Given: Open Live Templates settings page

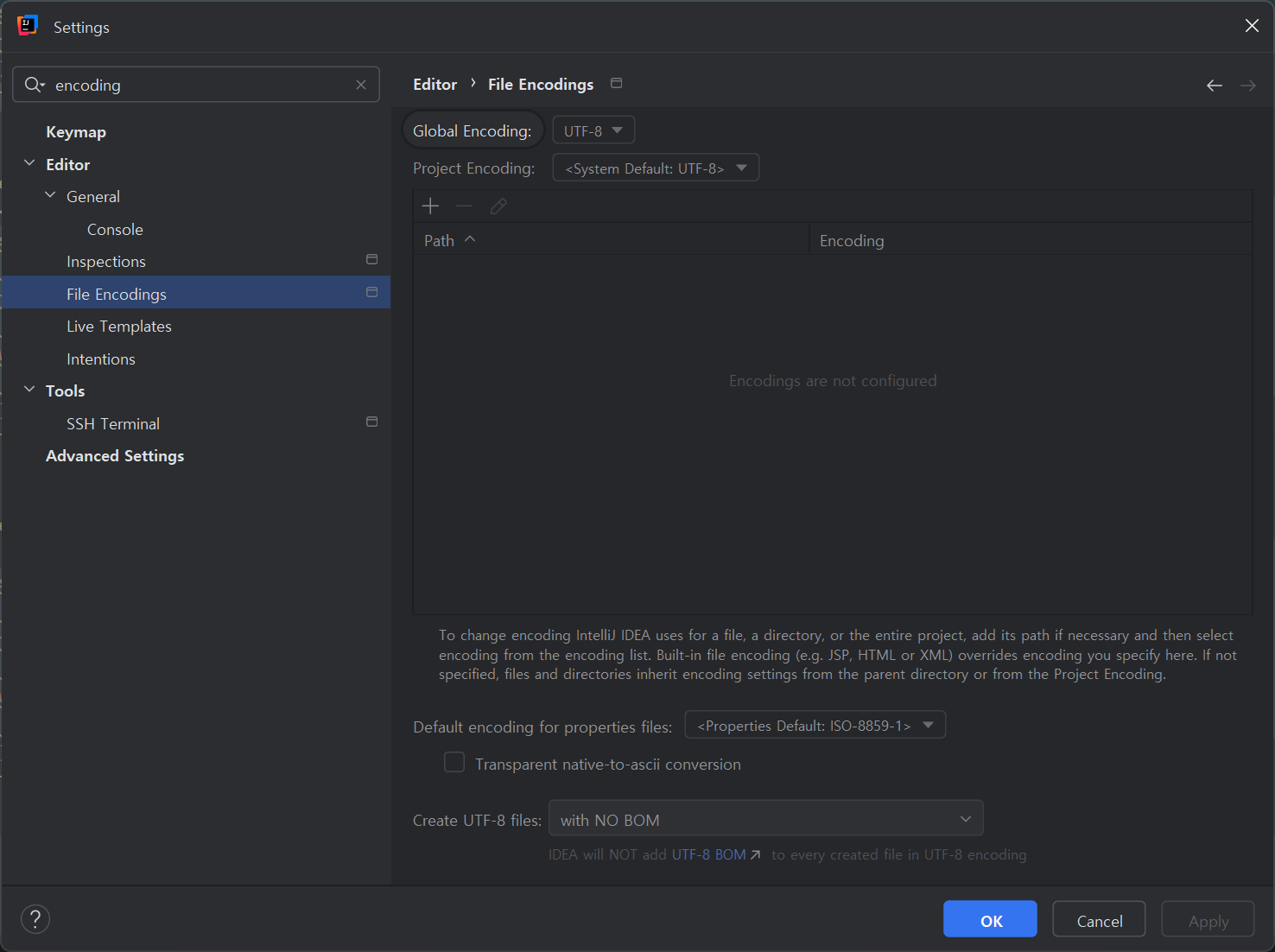Looking at the screenshot, I should (x=119, y=327).
